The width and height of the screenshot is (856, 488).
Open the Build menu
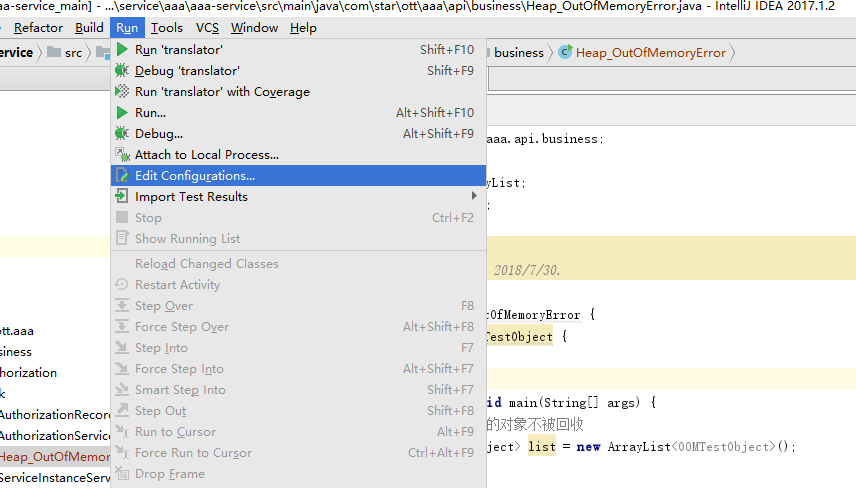tap(89, 28)
